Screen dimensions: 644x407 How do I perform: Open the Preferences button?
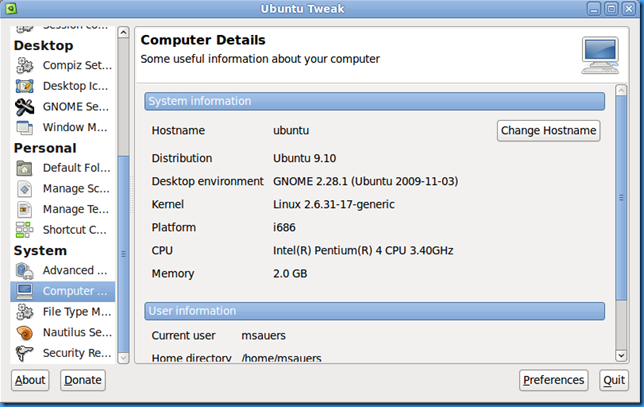click(553, 380)
